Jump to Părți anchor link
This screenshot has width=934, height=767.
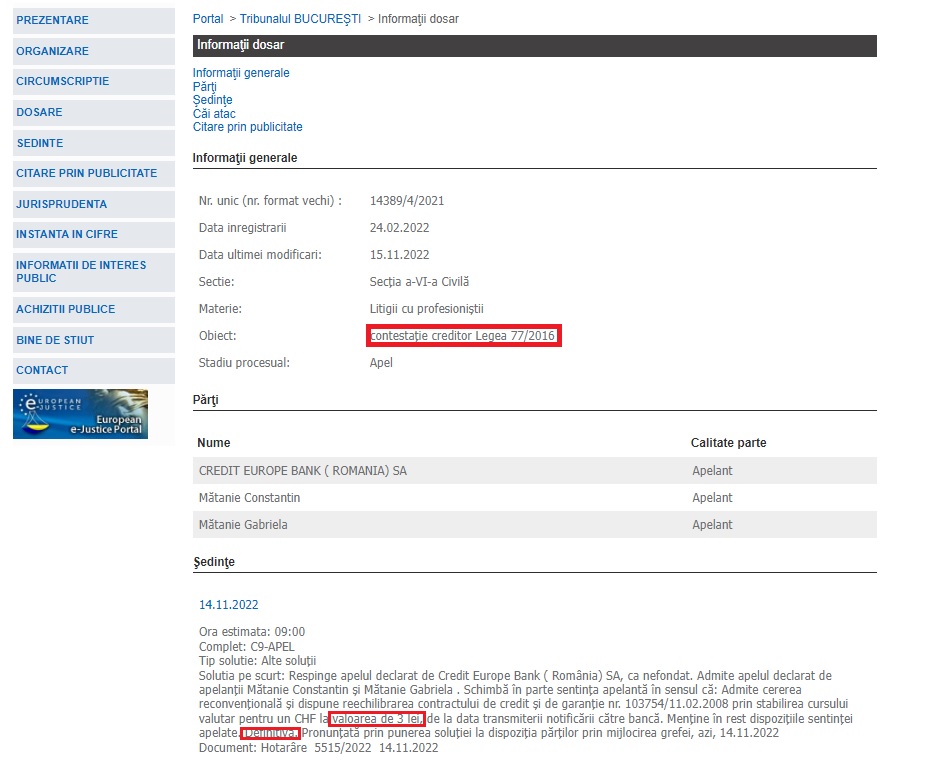(x=204, y=86)
